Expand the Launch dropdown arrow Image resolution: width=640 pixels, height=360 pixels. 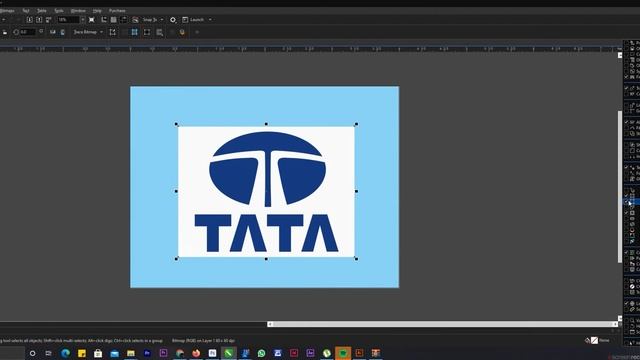pyautogui.click(x=210, y=20)
